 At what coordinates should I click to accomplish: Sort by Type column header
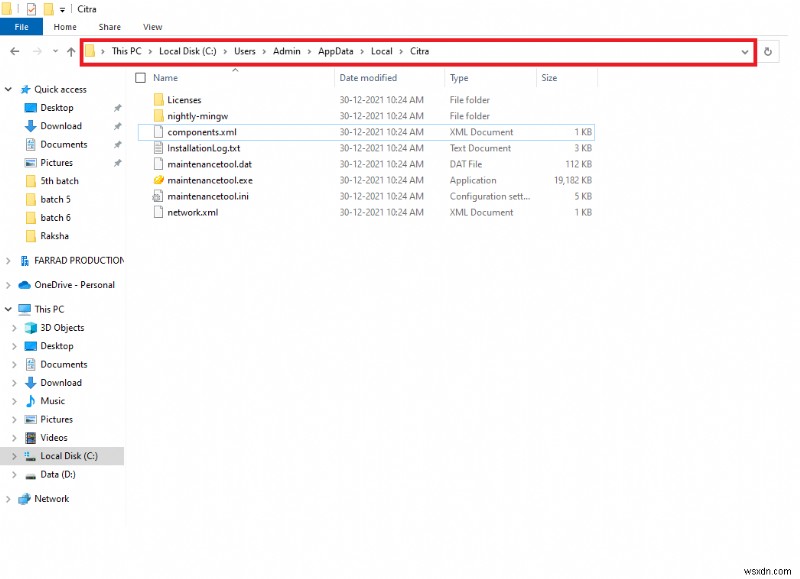tap(459, 78)
